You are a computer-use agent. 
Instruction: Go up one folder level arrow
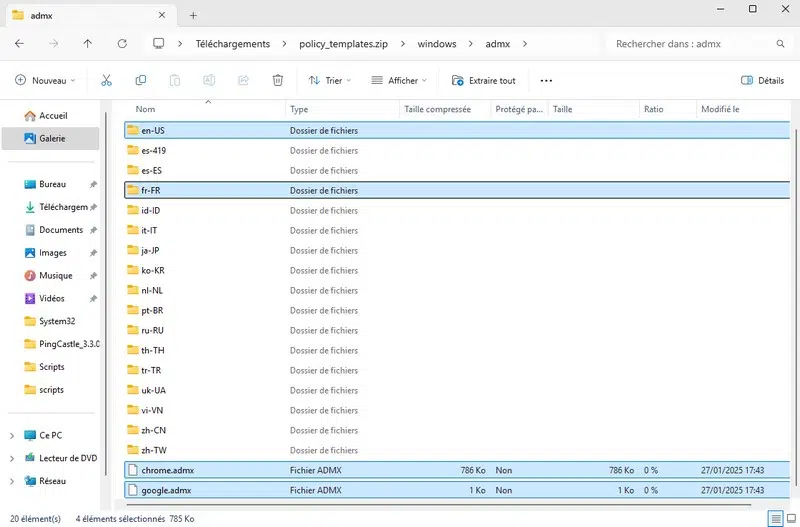click(x=88, y=44)
